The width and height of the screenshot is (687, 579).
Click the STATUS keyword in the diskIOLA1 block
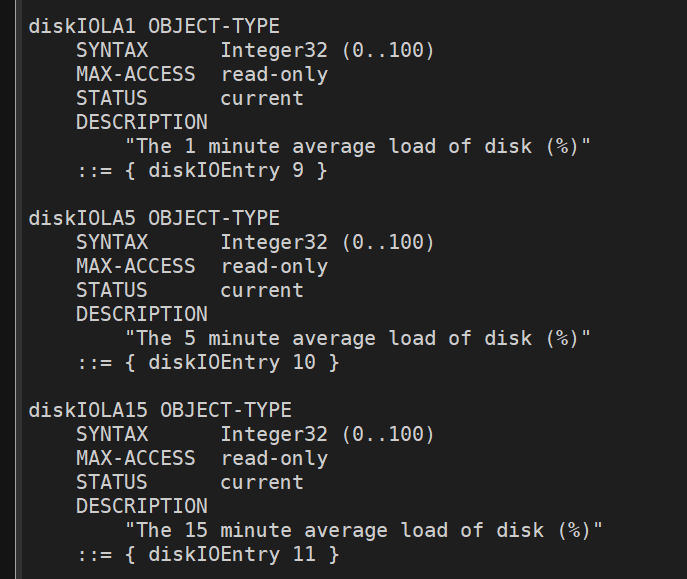[111, 98]
